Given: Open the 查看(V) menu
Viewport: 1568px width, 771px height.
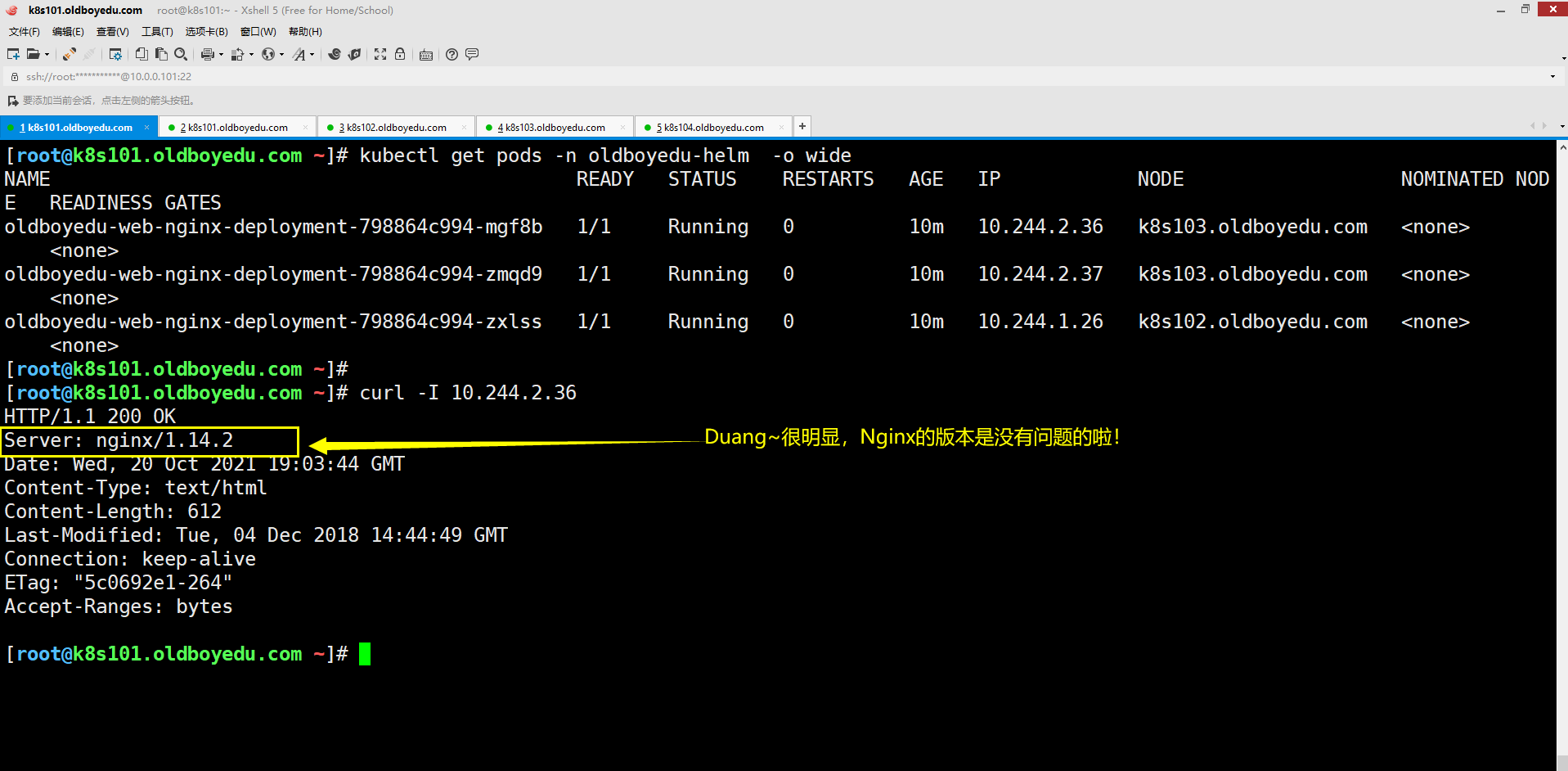Looking at the screenshot, I should (x=112, y=32).
